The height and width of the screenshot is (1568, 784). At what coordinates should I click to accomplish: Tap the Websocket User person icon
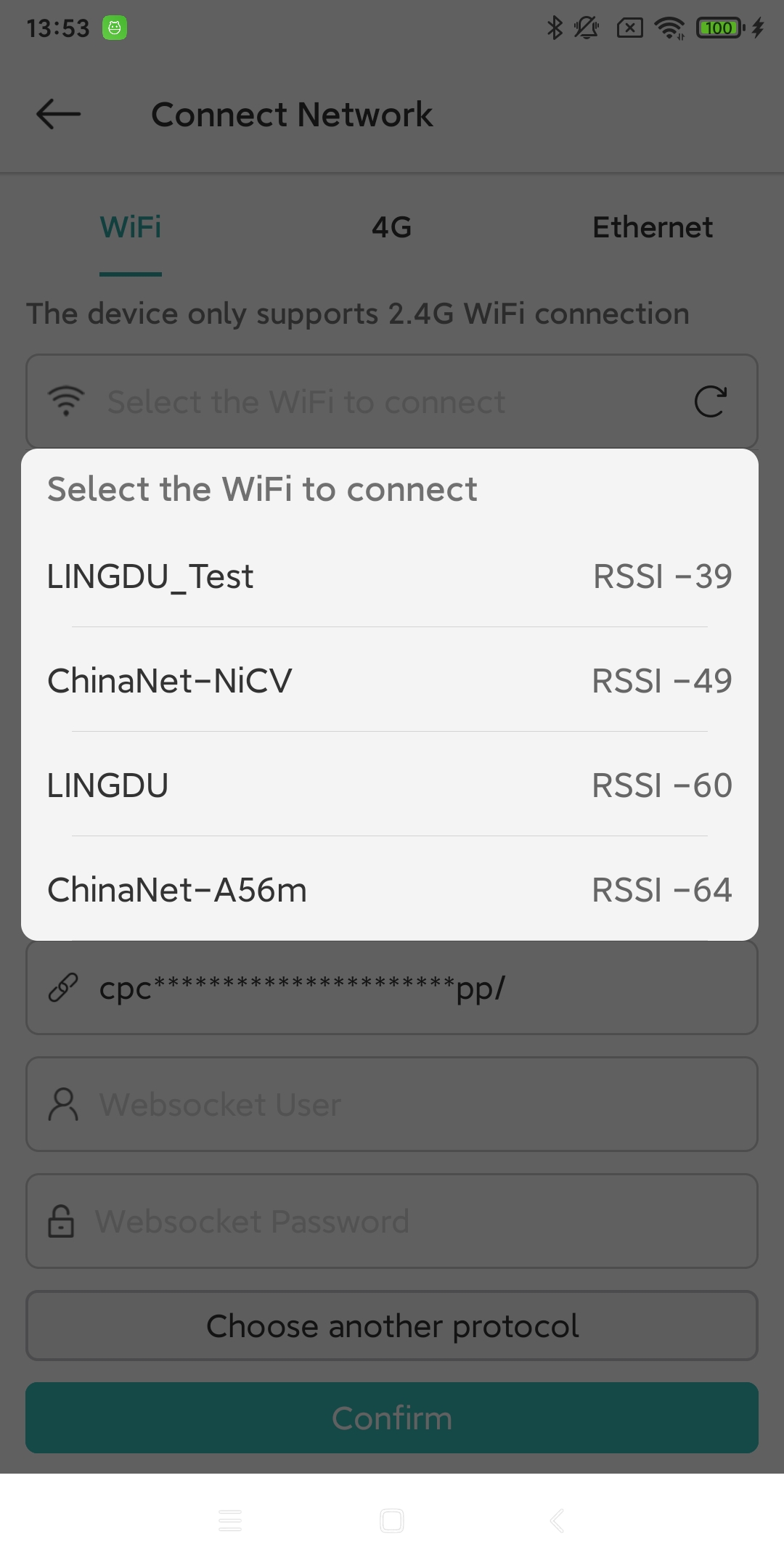tap(63, 1104)
